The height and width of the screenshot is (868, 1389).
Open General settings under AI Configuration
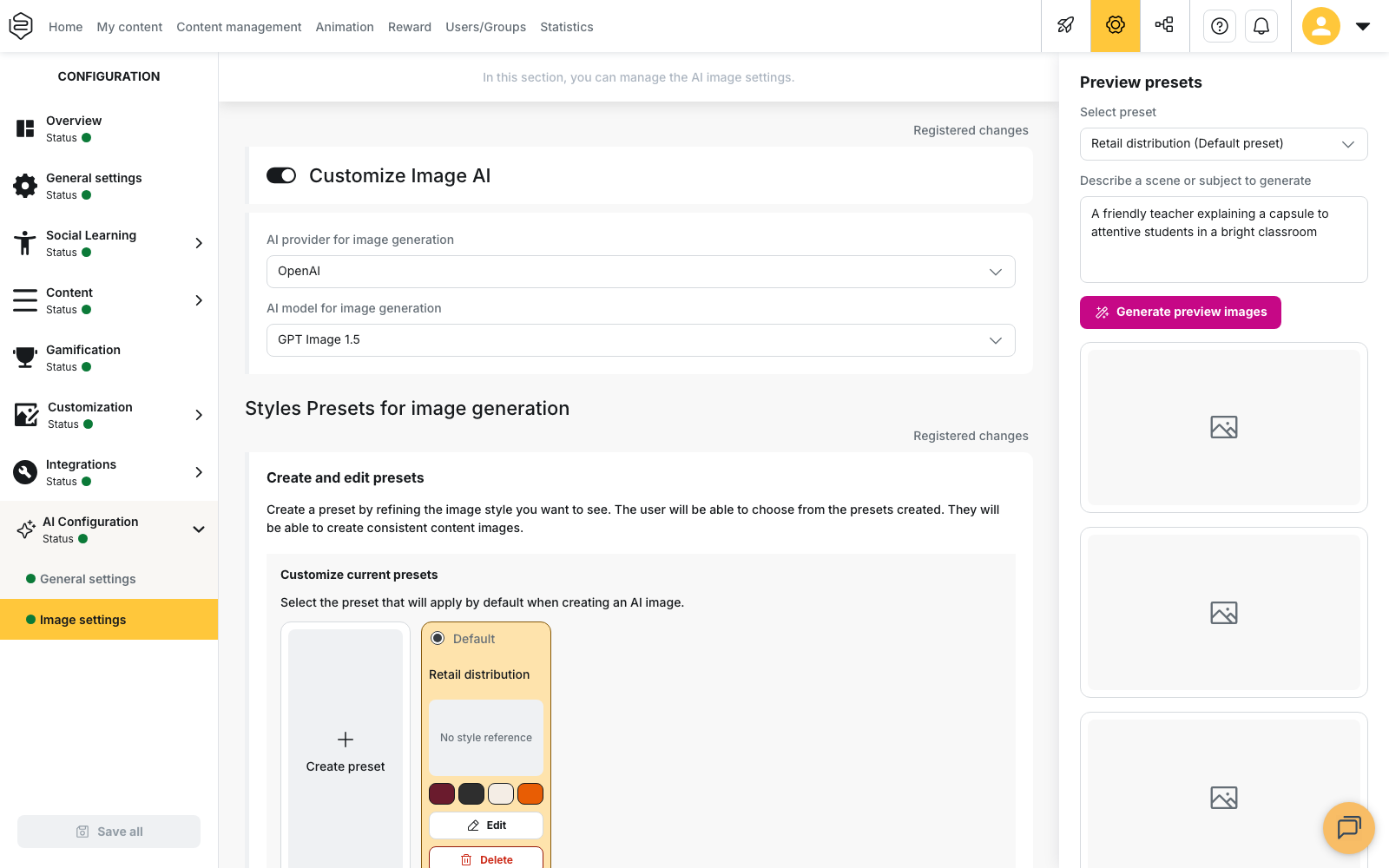[x=88, y=579]
